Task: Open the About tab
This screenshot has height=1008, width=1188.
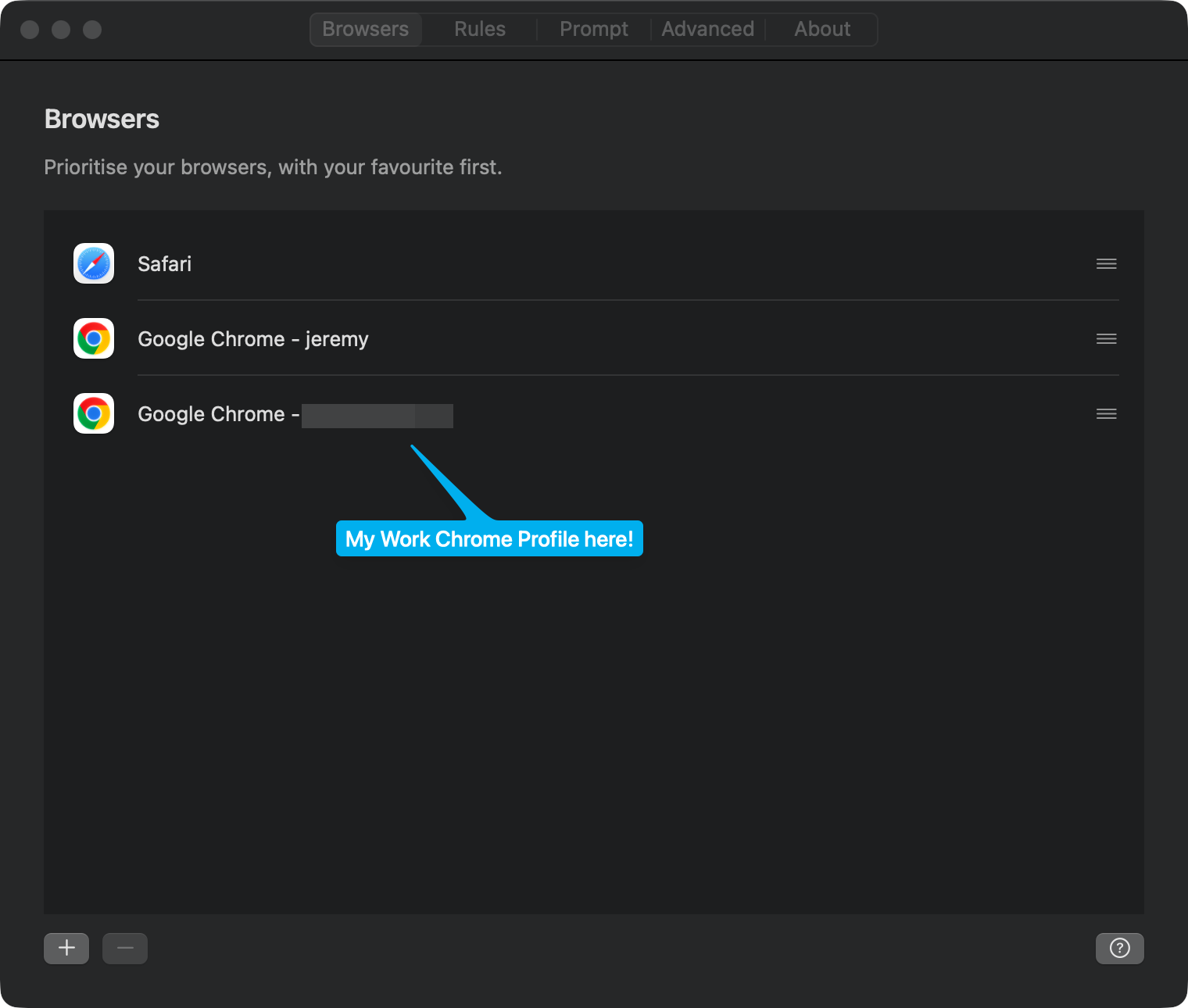Action: point(821,29)
